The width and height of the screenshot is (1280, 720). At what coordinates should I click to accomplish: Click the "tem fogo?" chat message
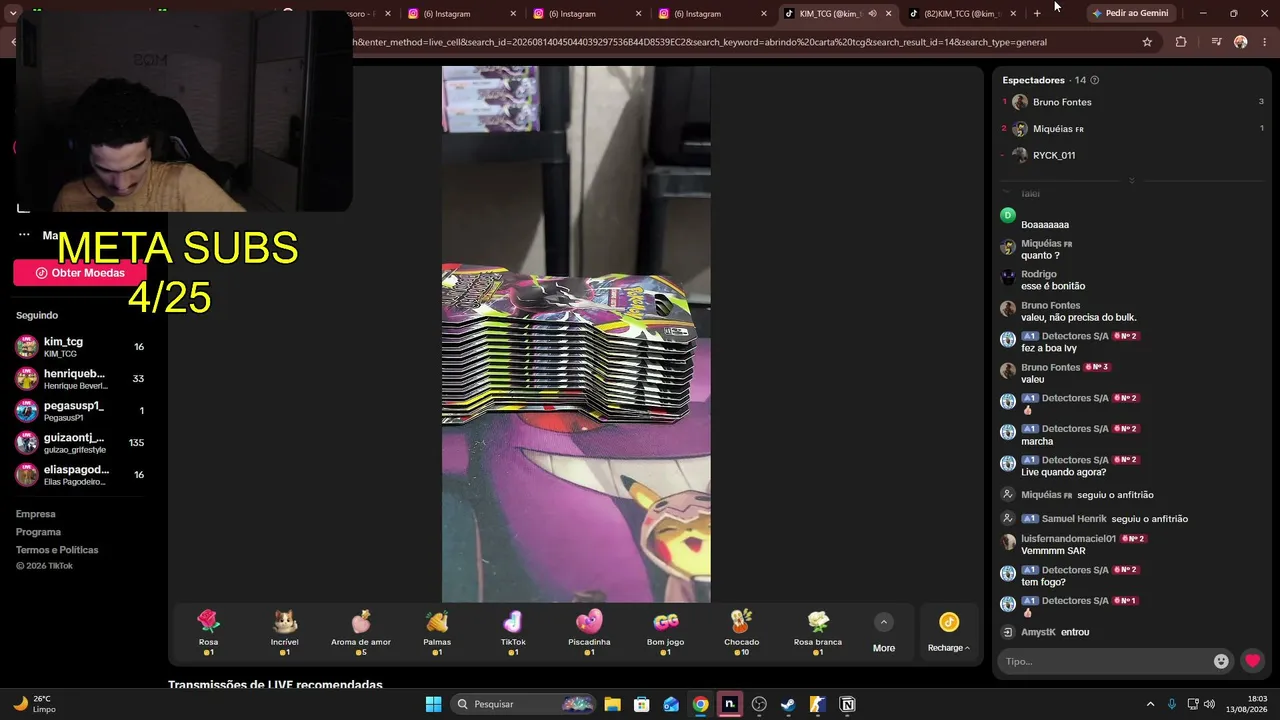coord(1043,582)
